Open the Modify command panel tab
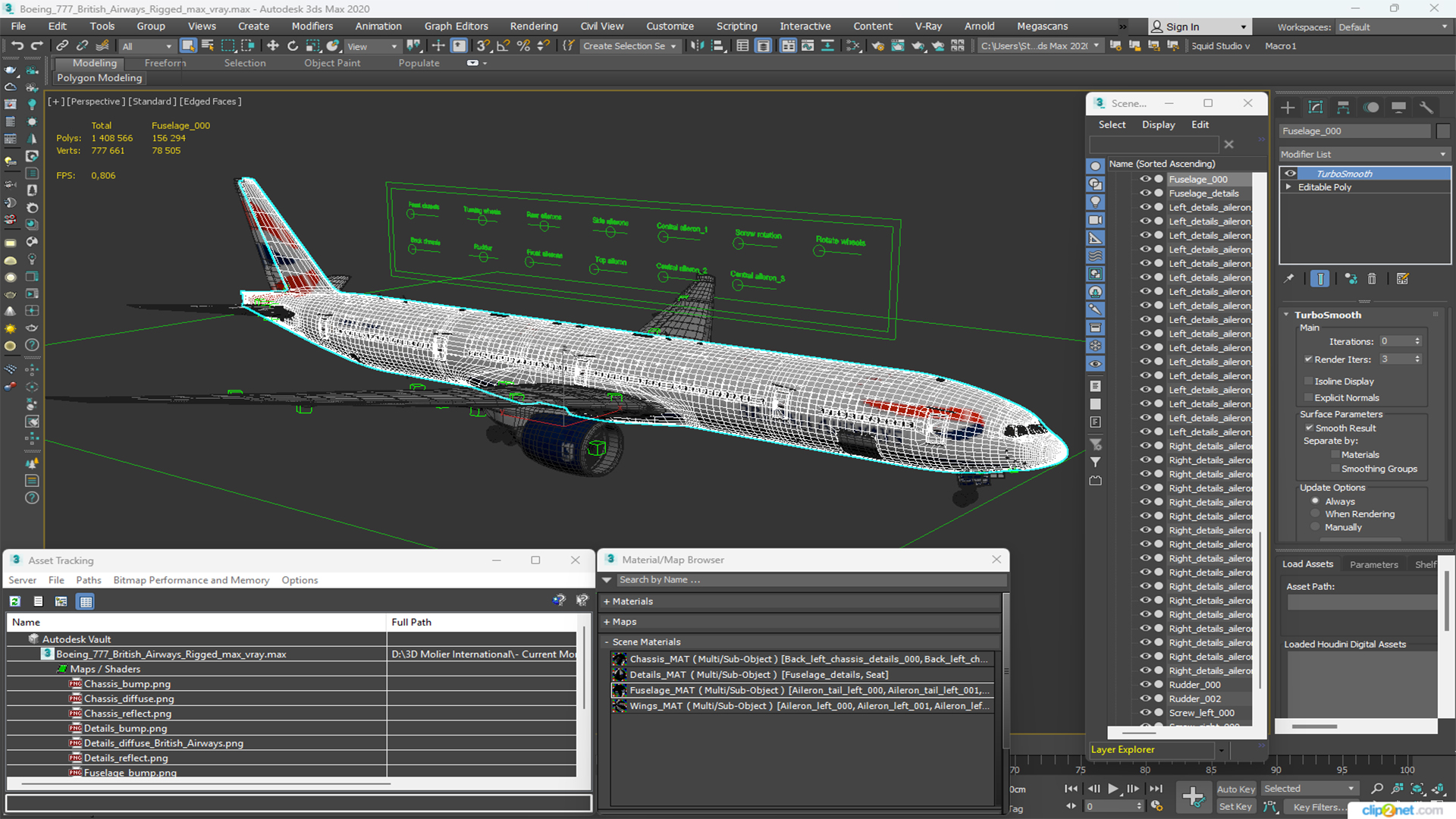 pos(1316,108)
